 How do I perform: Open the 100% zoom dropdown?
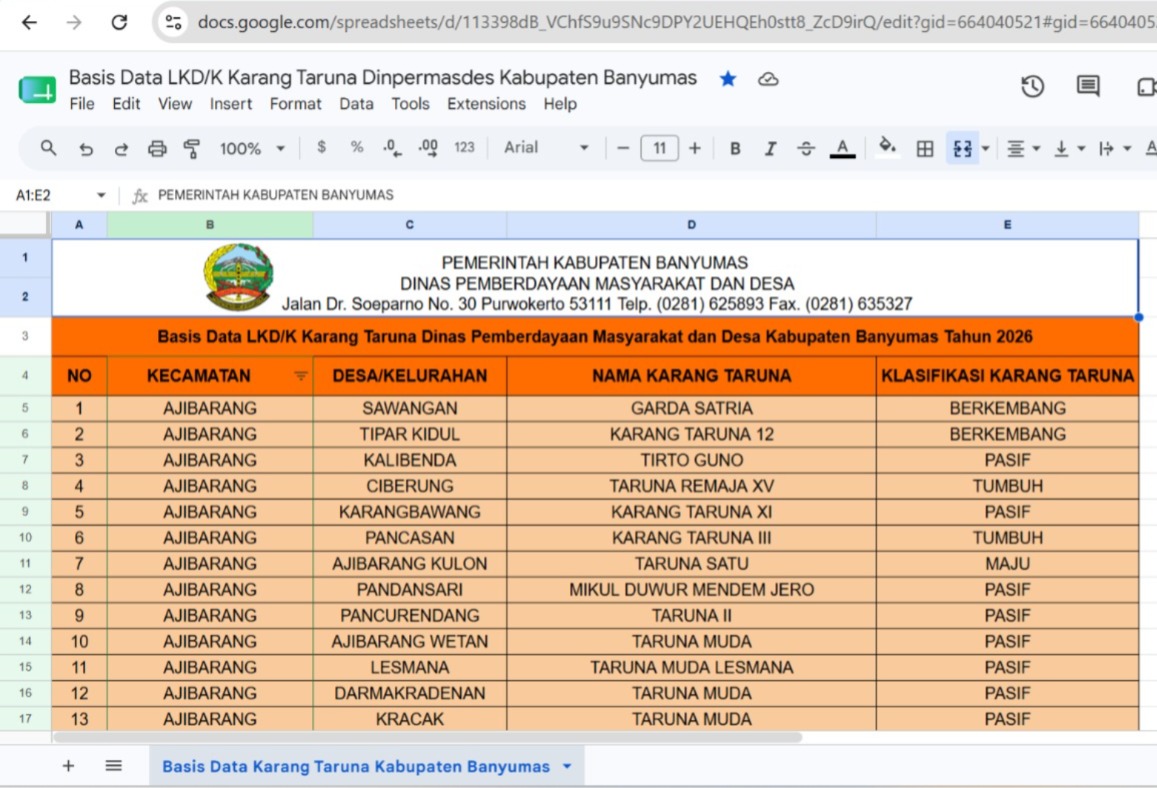tap(252, 149)
